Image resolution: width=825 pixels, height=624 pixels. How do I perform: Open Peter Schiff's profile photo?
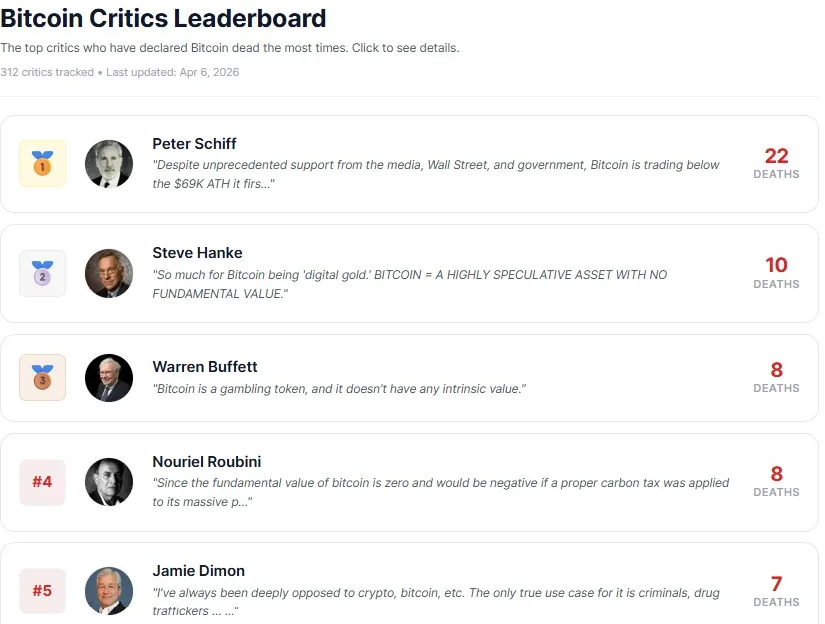point(109,163)
